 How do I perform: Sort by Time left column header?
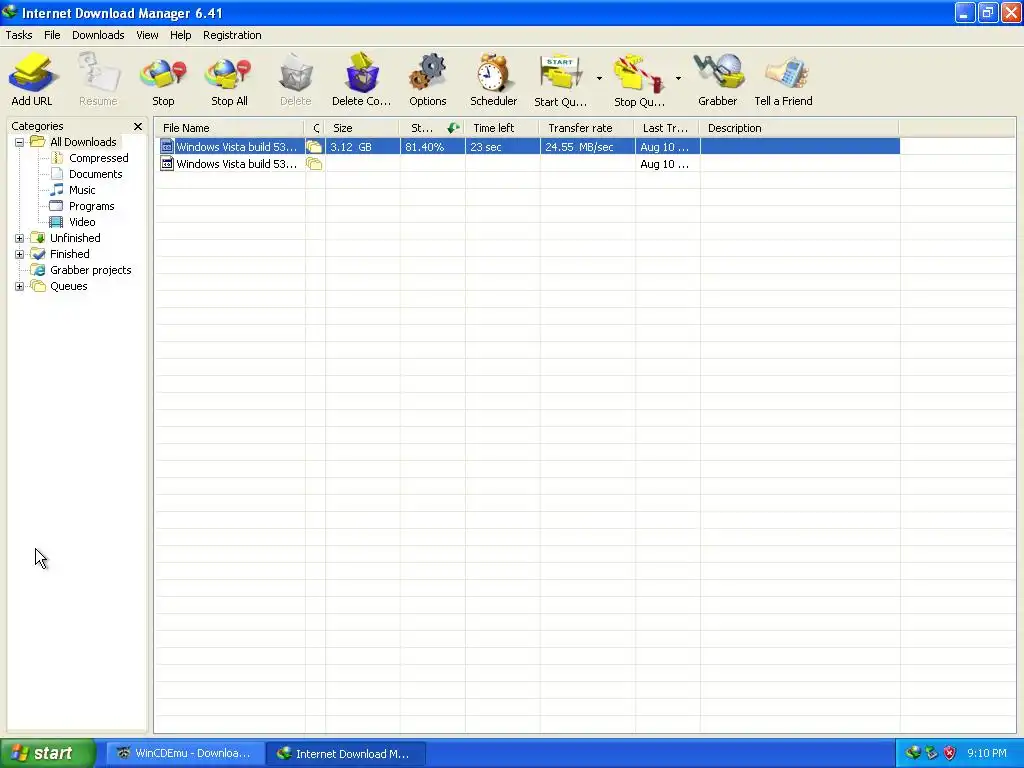coord(502,128)
